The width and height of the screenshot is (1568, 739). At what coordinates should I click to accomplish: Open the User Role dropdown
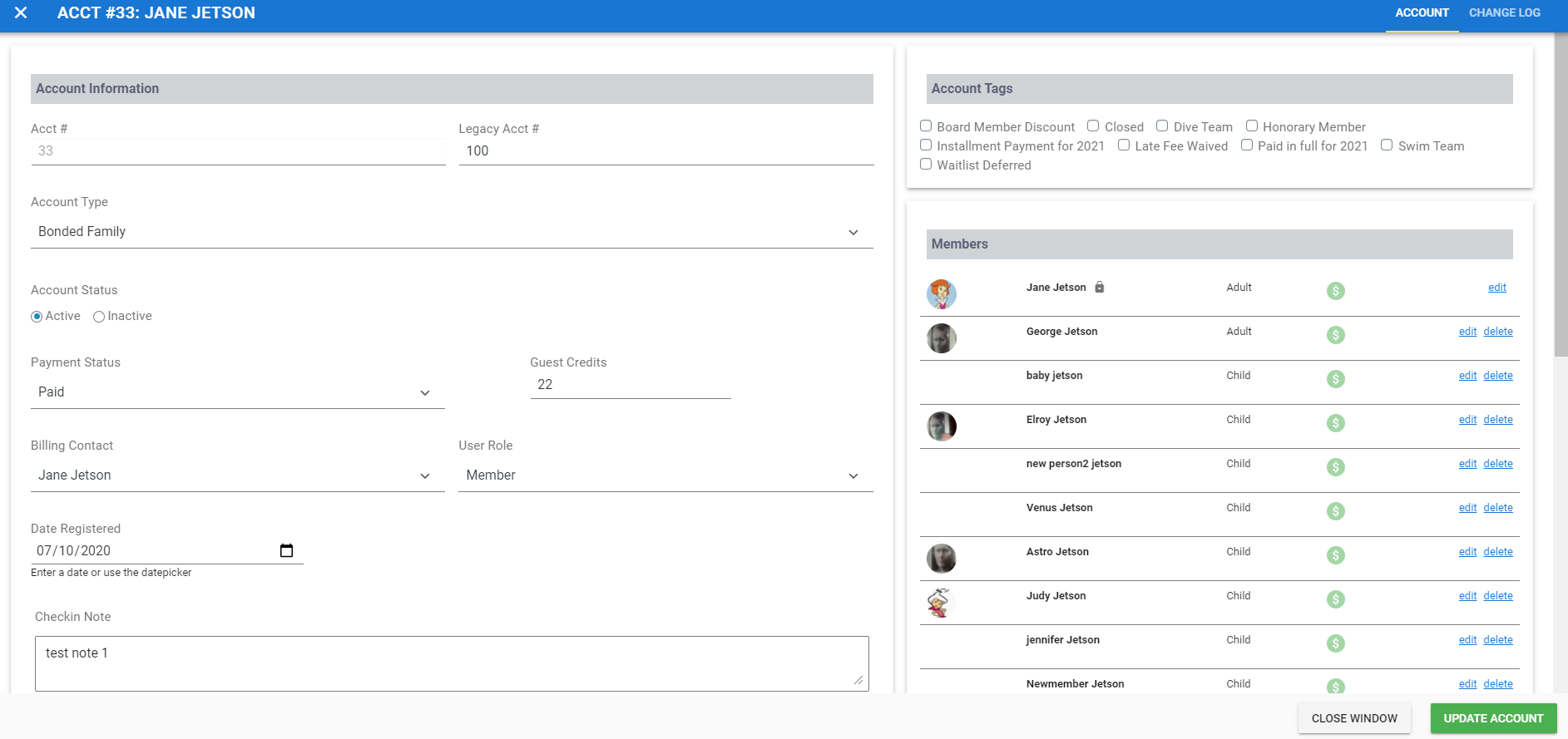point(665,475)
